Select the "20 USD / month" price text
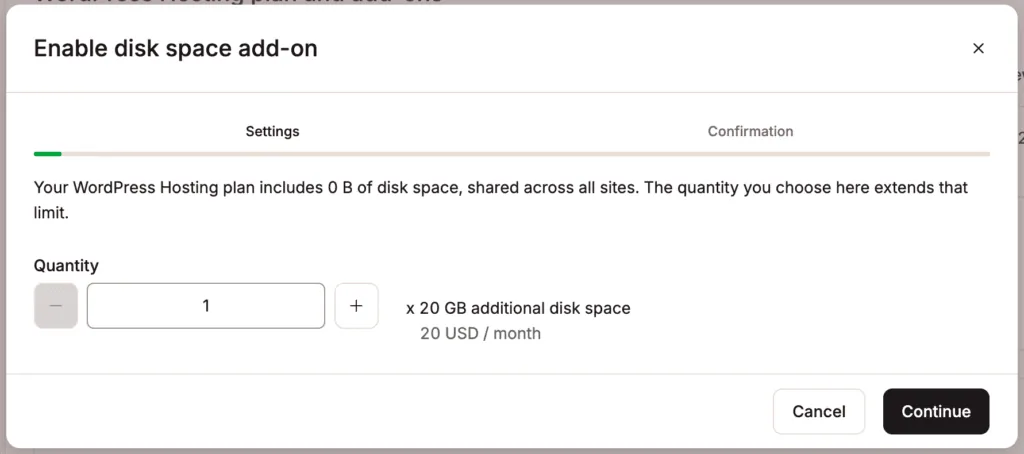Screen dimensions: 1024x454 (480, 333)
